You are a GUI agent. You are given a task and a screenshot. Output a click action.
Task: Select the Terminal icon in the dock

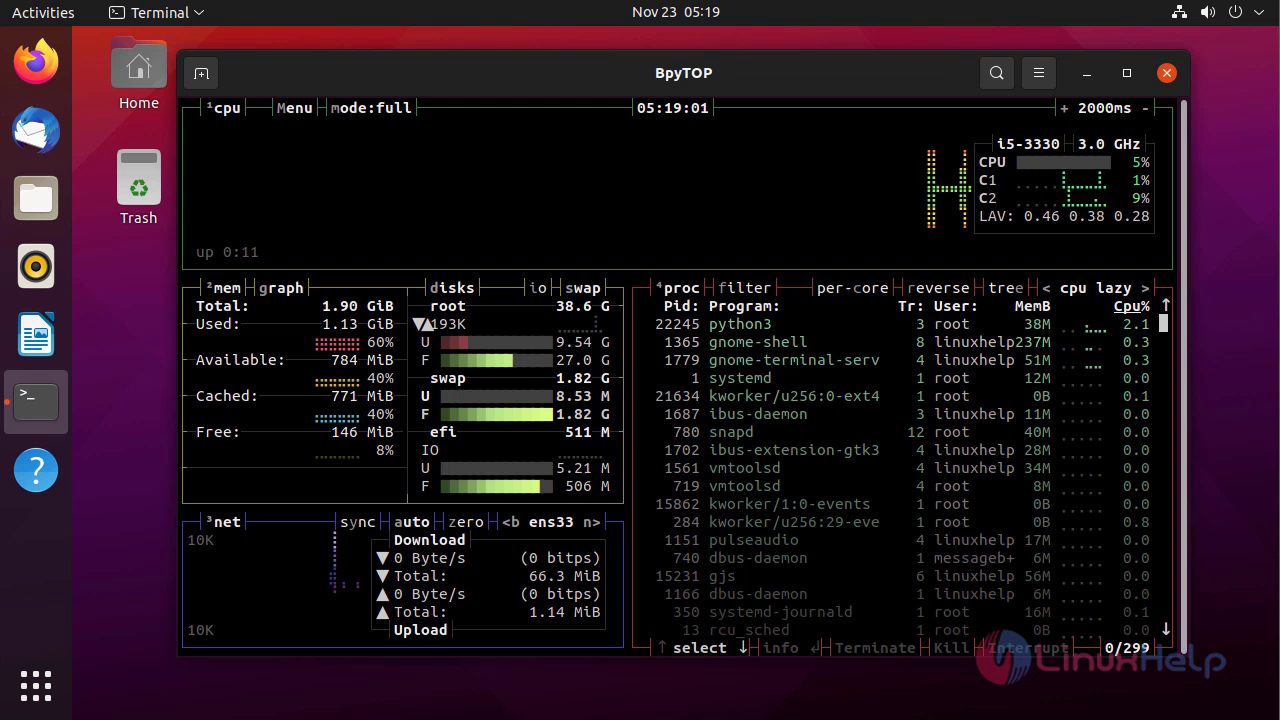36,402
